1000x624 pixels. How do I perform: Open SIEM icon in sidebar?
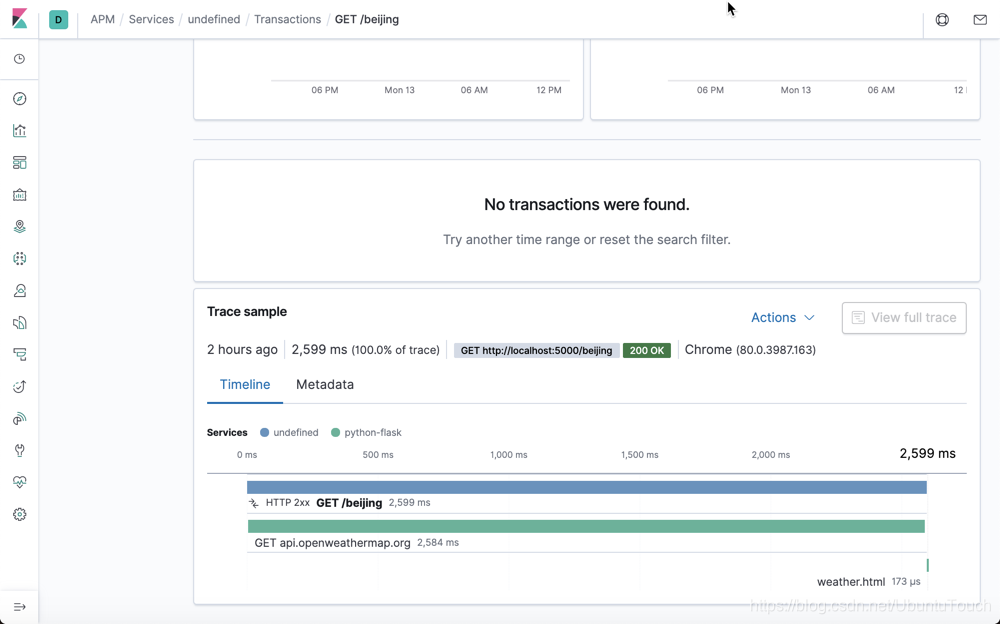[20, 419]
